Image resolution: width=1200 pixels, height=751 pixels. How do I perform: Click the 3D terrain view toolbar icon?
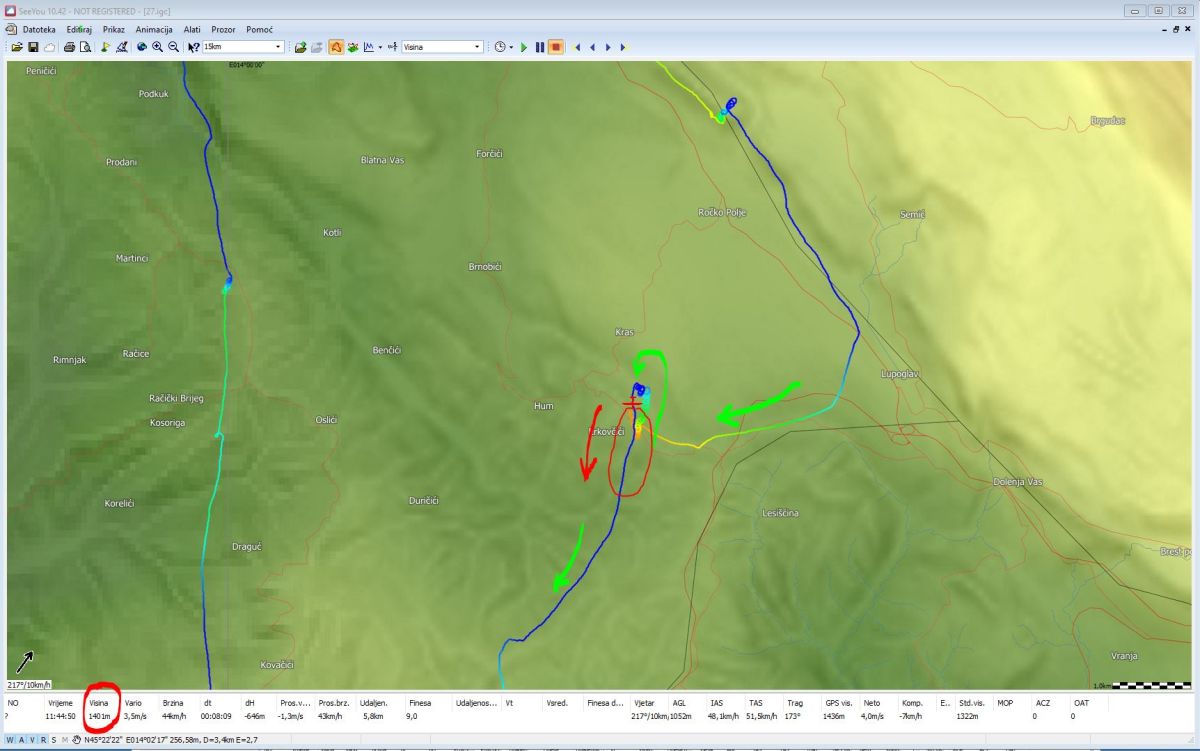[352, 47]
